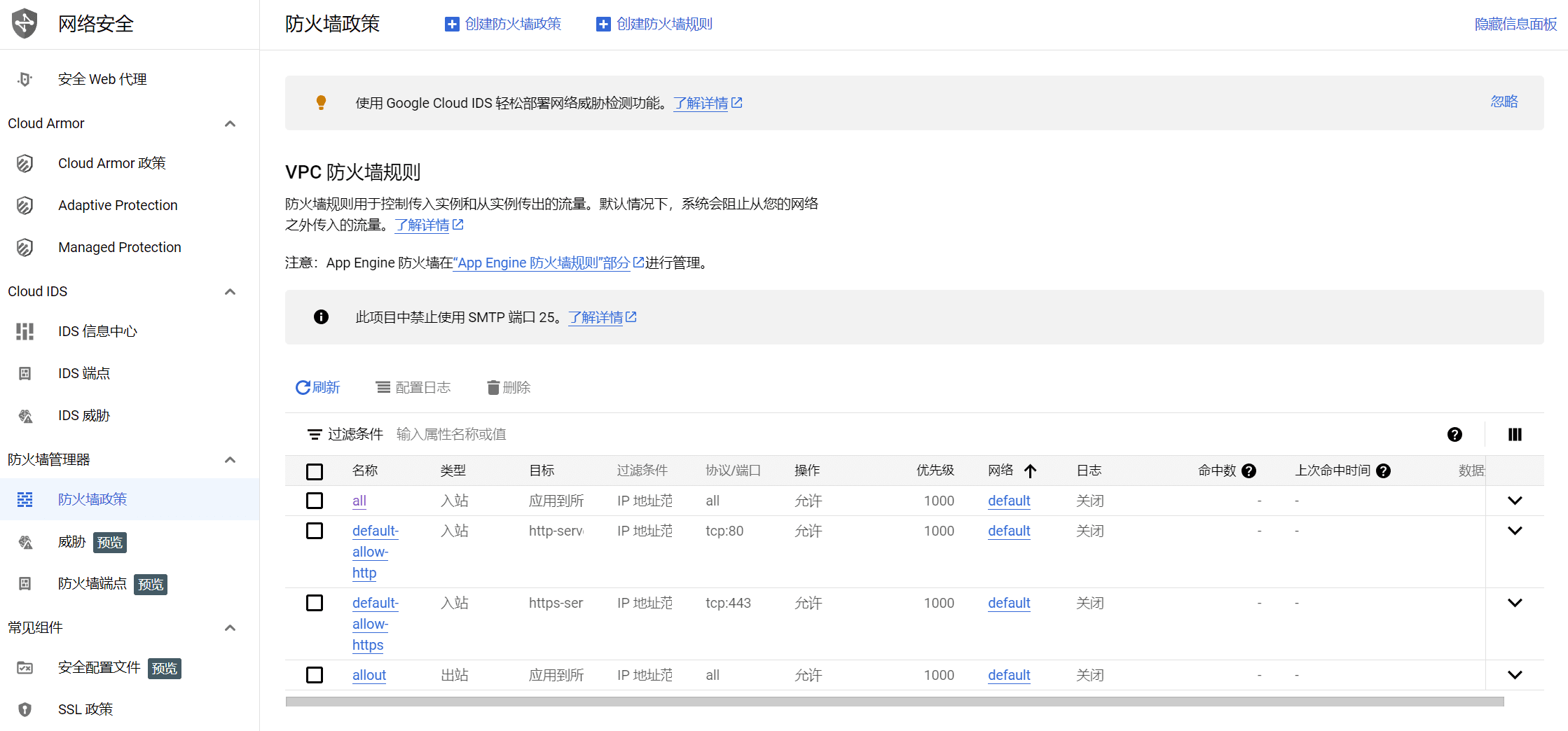Image resolution: width=1568 pixels, height=731 pixels.
Task: Open SSL 政策 in the sidebar
Action: click(85, 709)
